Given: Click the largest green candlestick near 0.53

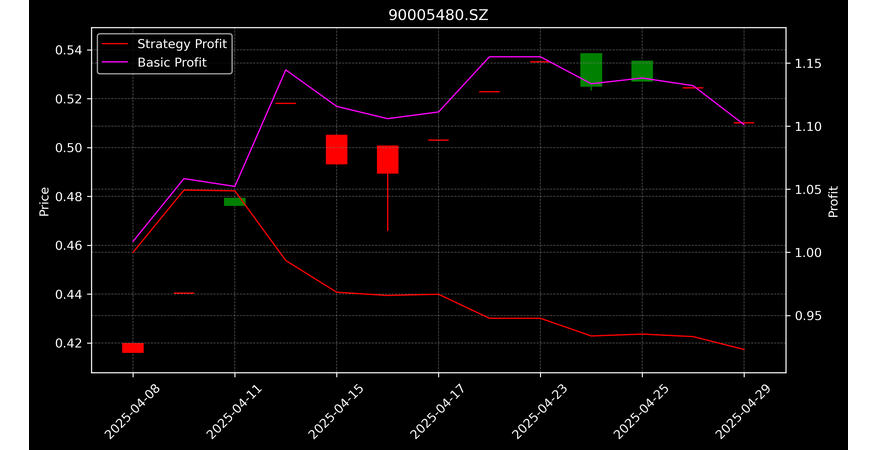Looking at the screenshot, I should [591, 70].
